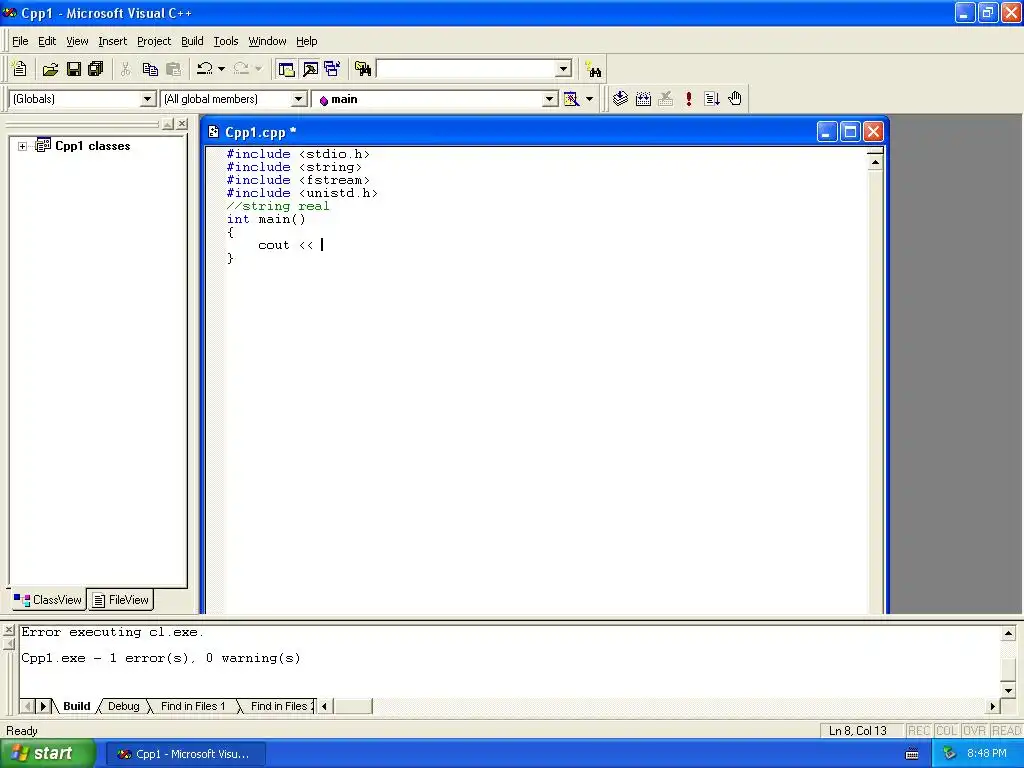Click the output tabs scroll right arrow
The width and height of the screenshot is (1024, 768).
[43, 706]
